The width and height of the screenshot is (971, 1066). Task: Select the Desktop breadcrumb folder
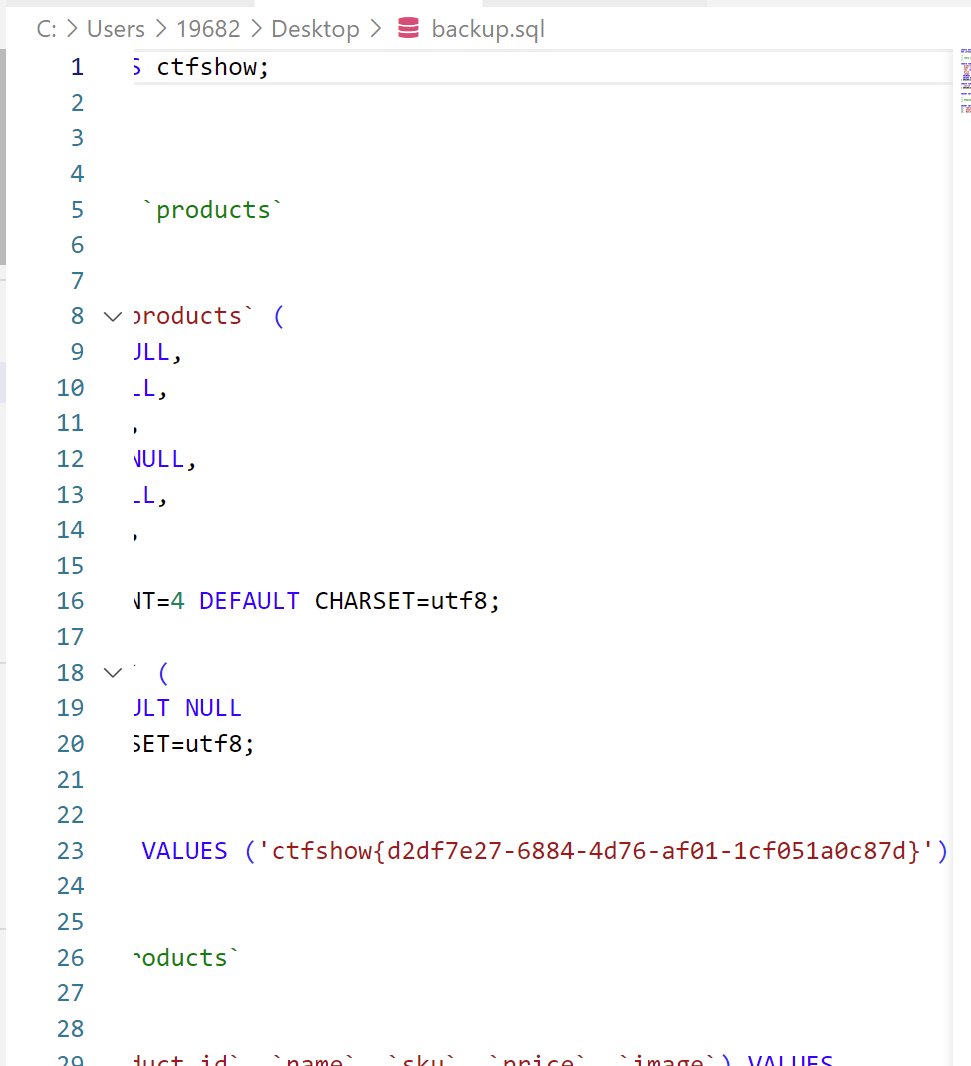315,29
